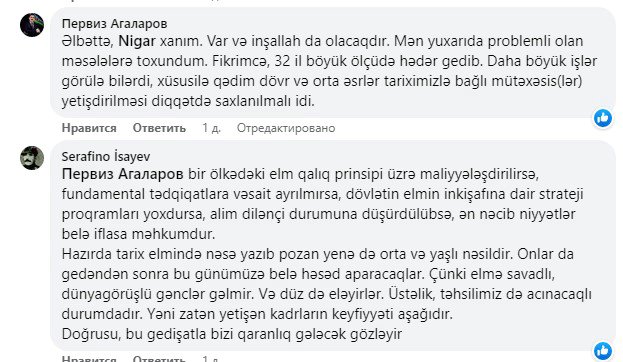Show edit history via Отредактировано
The image size is (623, 362).
pos(286,128)
